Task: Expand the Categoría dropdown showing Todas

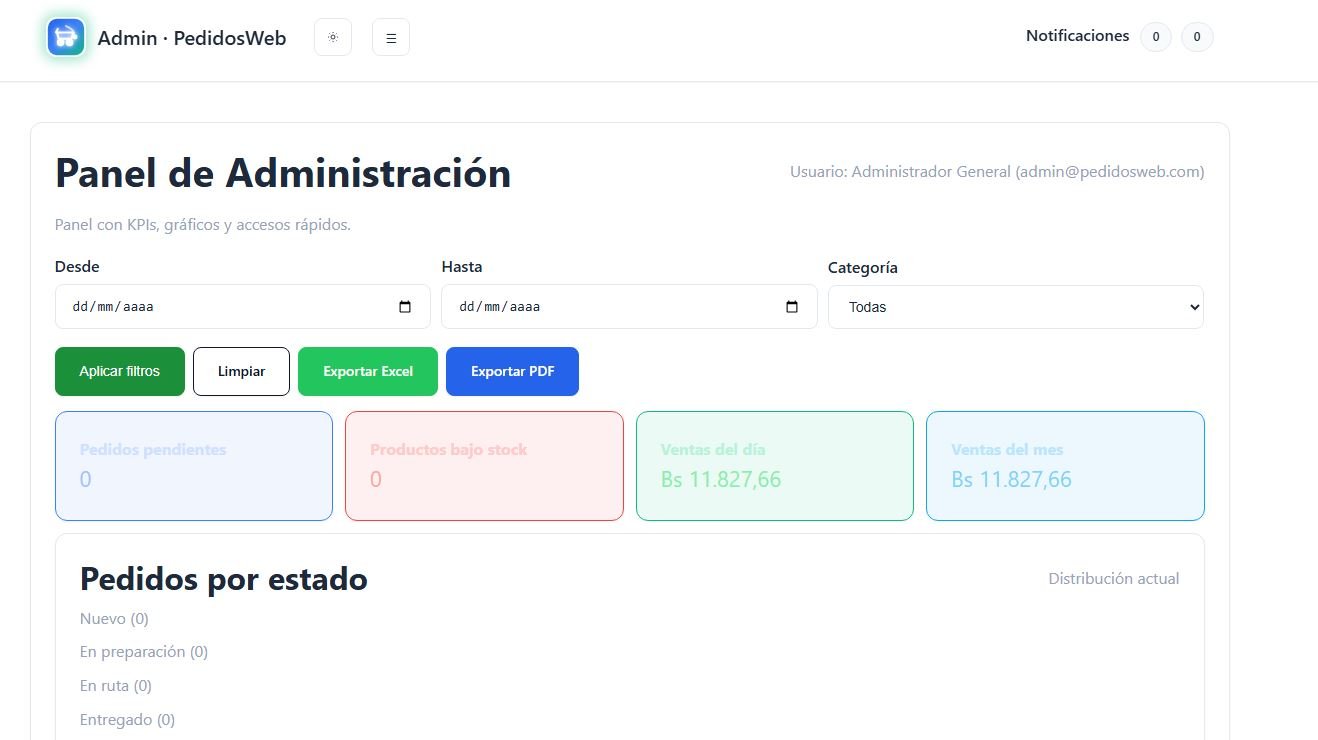Action: [x=1015, y=307]
